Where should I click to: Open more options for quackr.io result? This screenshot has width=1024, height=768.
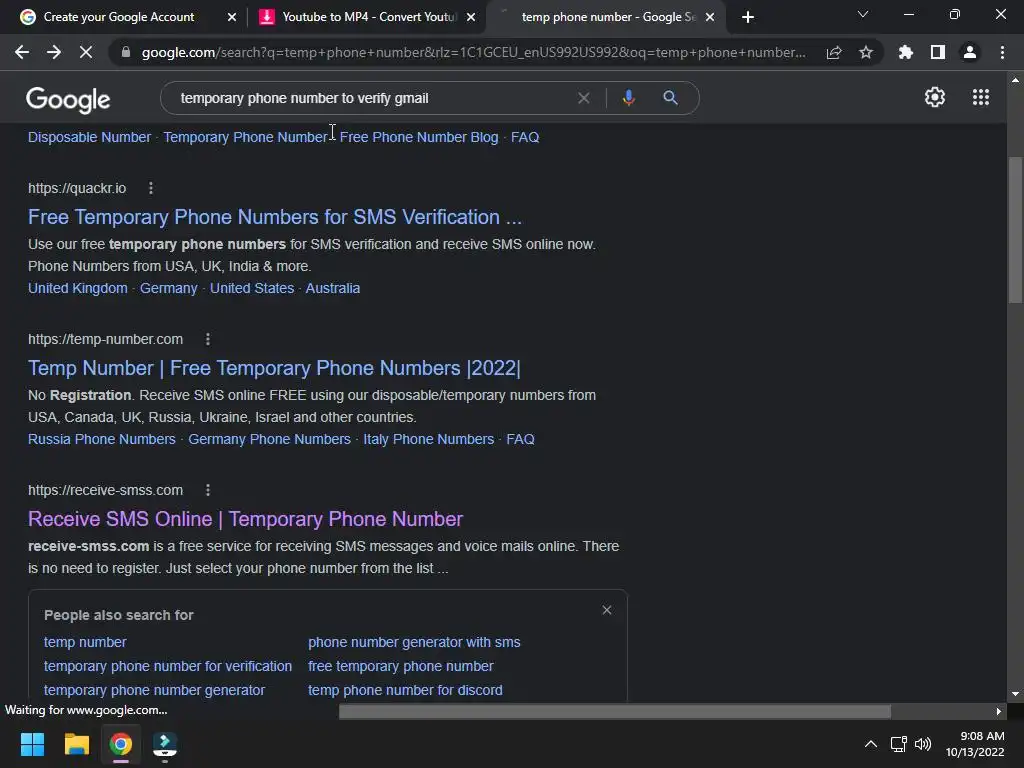click(151, 188)
